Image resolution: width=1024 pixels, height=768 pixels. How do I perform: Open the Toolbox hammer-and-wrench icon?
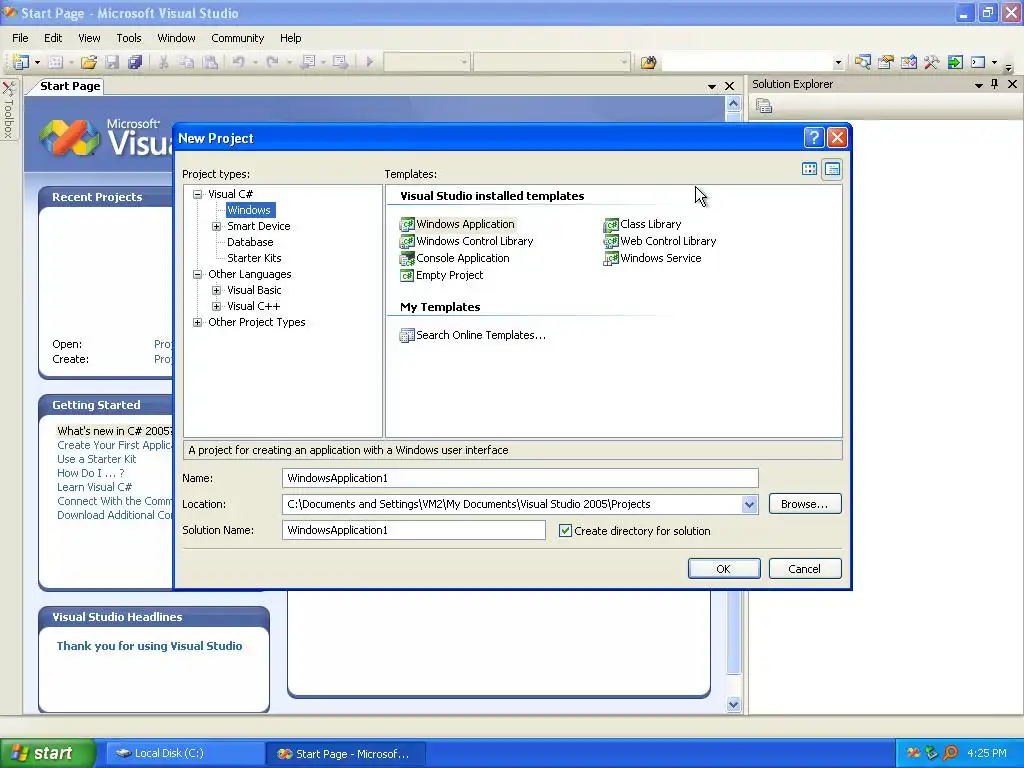pyautogui.click(x=931, y=62)
